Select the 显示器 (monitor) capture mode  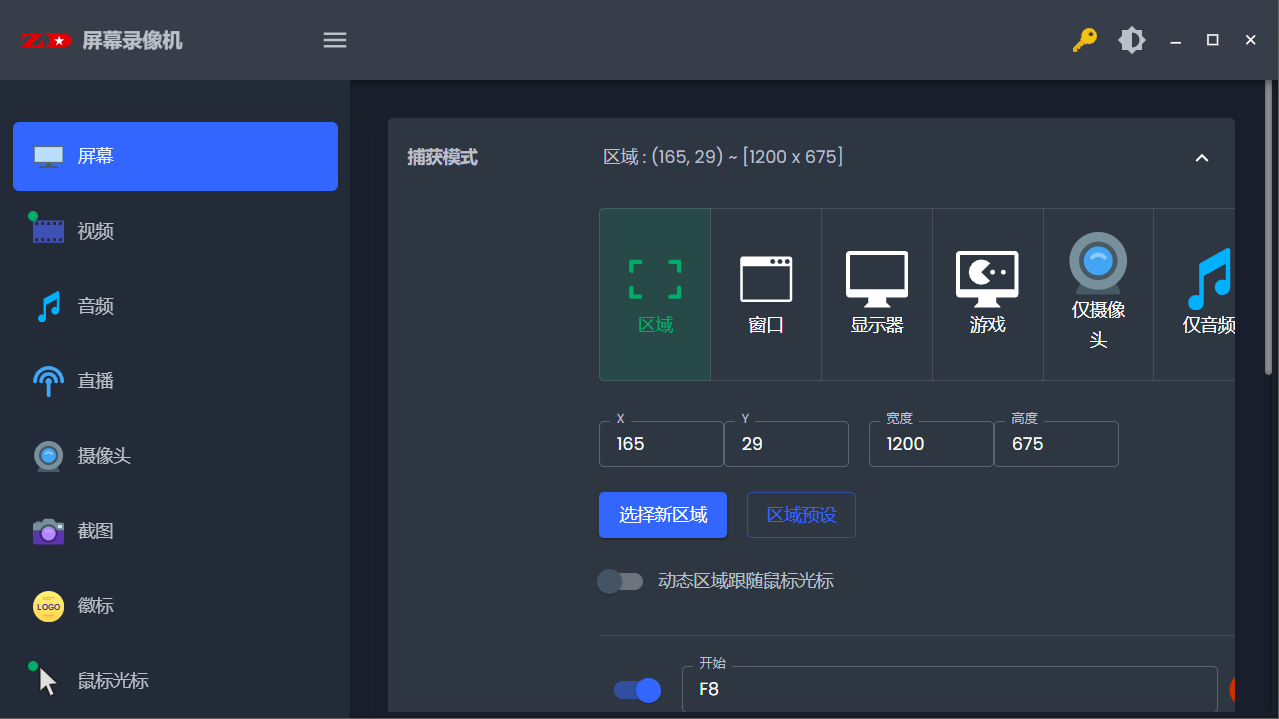coord(876,293)
